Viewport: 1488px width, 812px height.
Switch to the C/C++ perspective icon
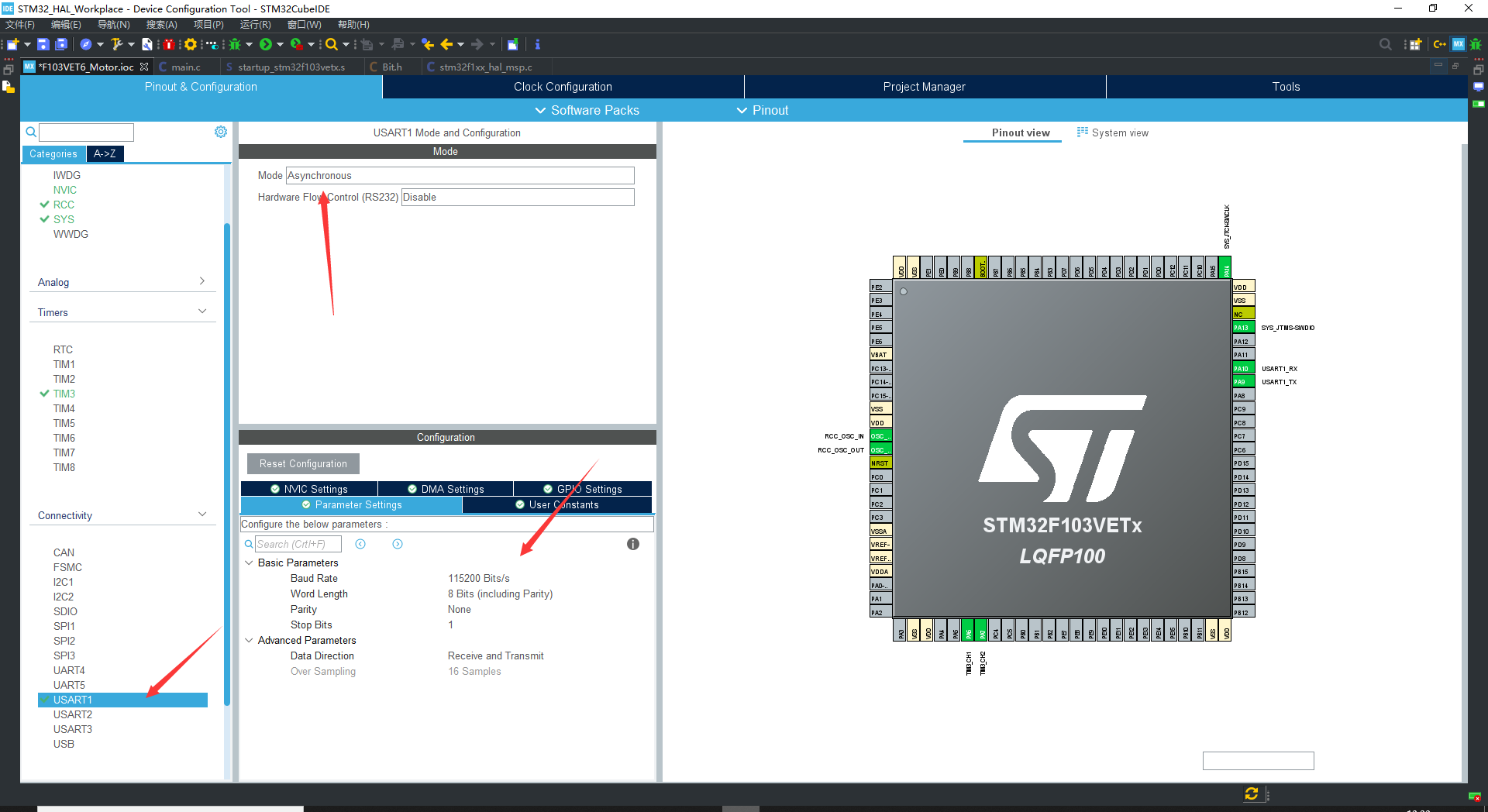1439,44
